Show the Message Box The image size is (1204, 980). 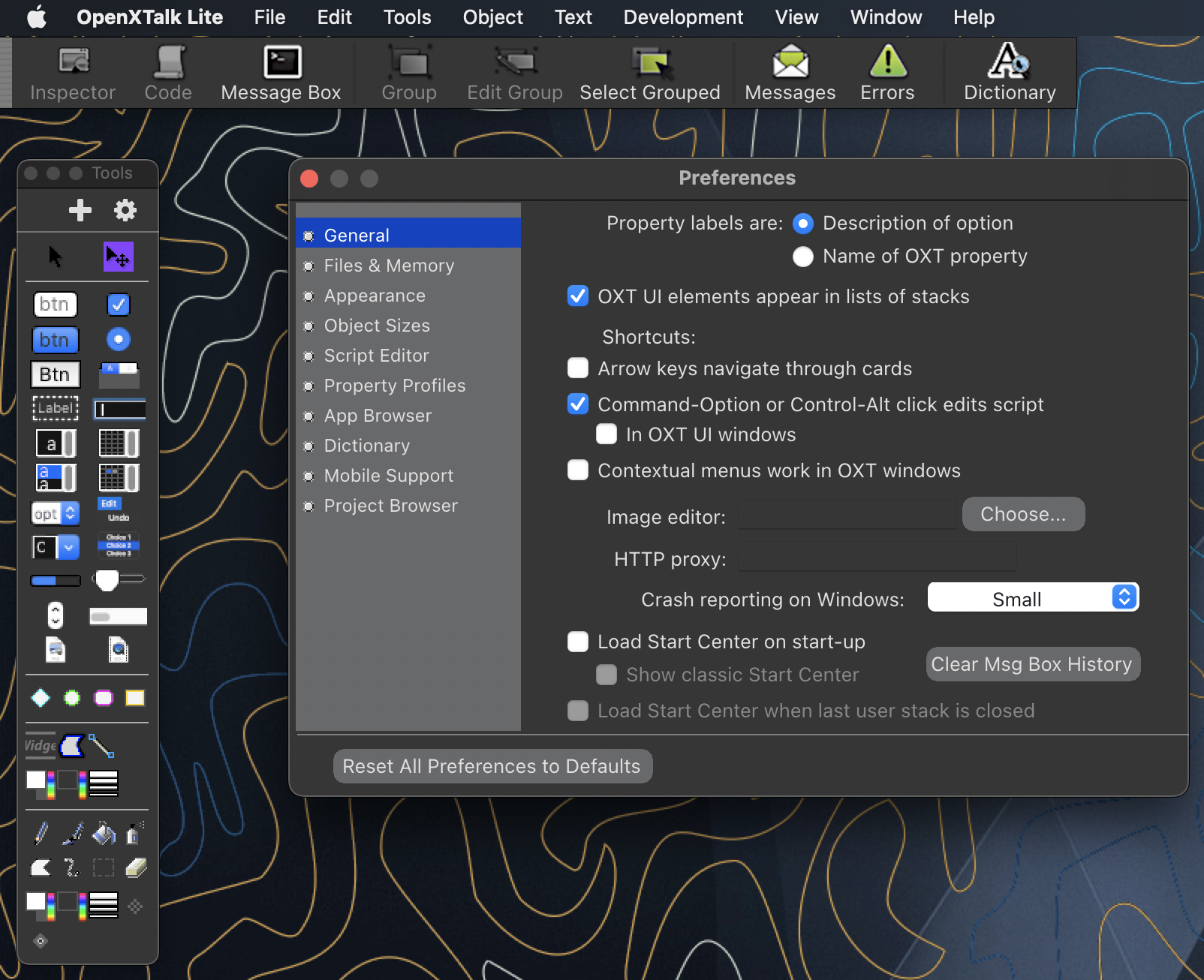281,74
